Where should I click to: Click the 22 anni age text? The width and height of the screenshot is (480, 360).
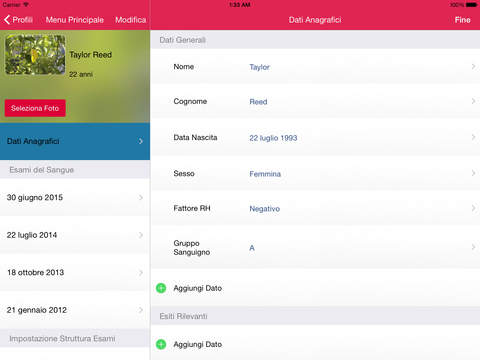(81, 74)
